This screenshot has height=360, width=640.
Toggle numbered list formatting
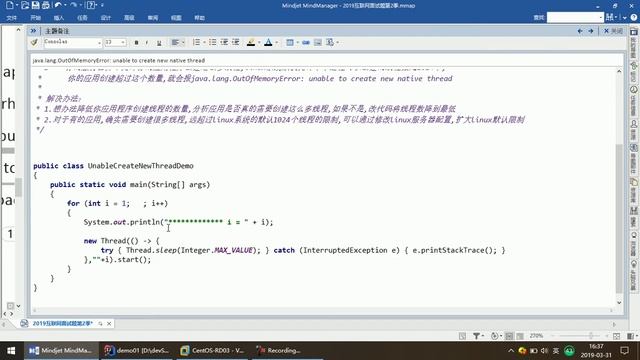(196, 42)
